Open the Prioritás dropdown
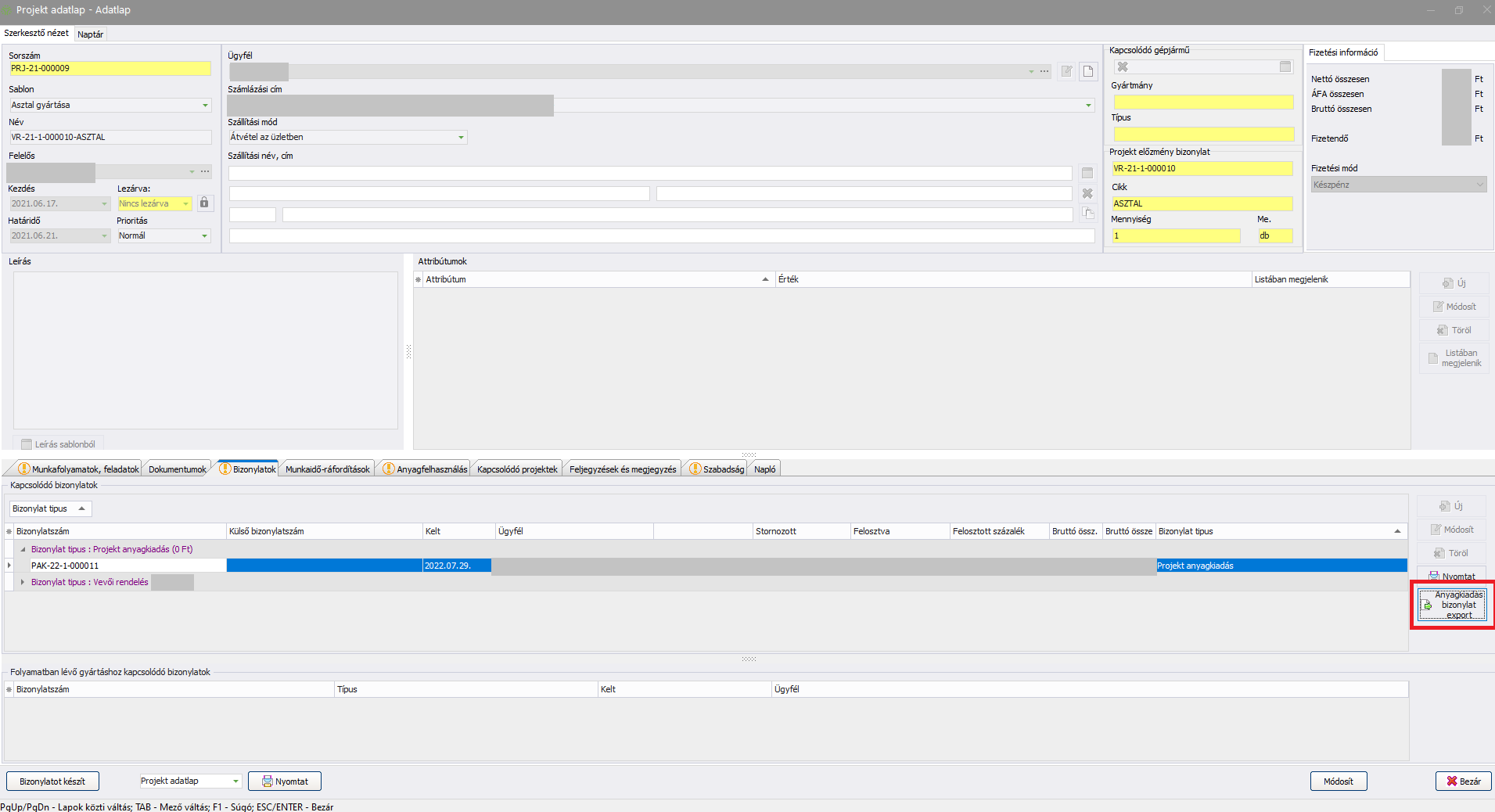This screenshot has width=1495, height=812. (205, 236)
